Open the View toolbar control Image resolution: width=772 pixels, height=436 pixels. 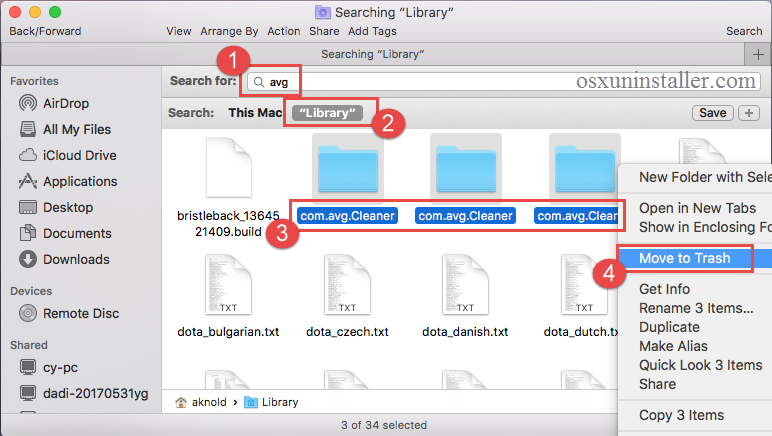(x=179, y=31)
